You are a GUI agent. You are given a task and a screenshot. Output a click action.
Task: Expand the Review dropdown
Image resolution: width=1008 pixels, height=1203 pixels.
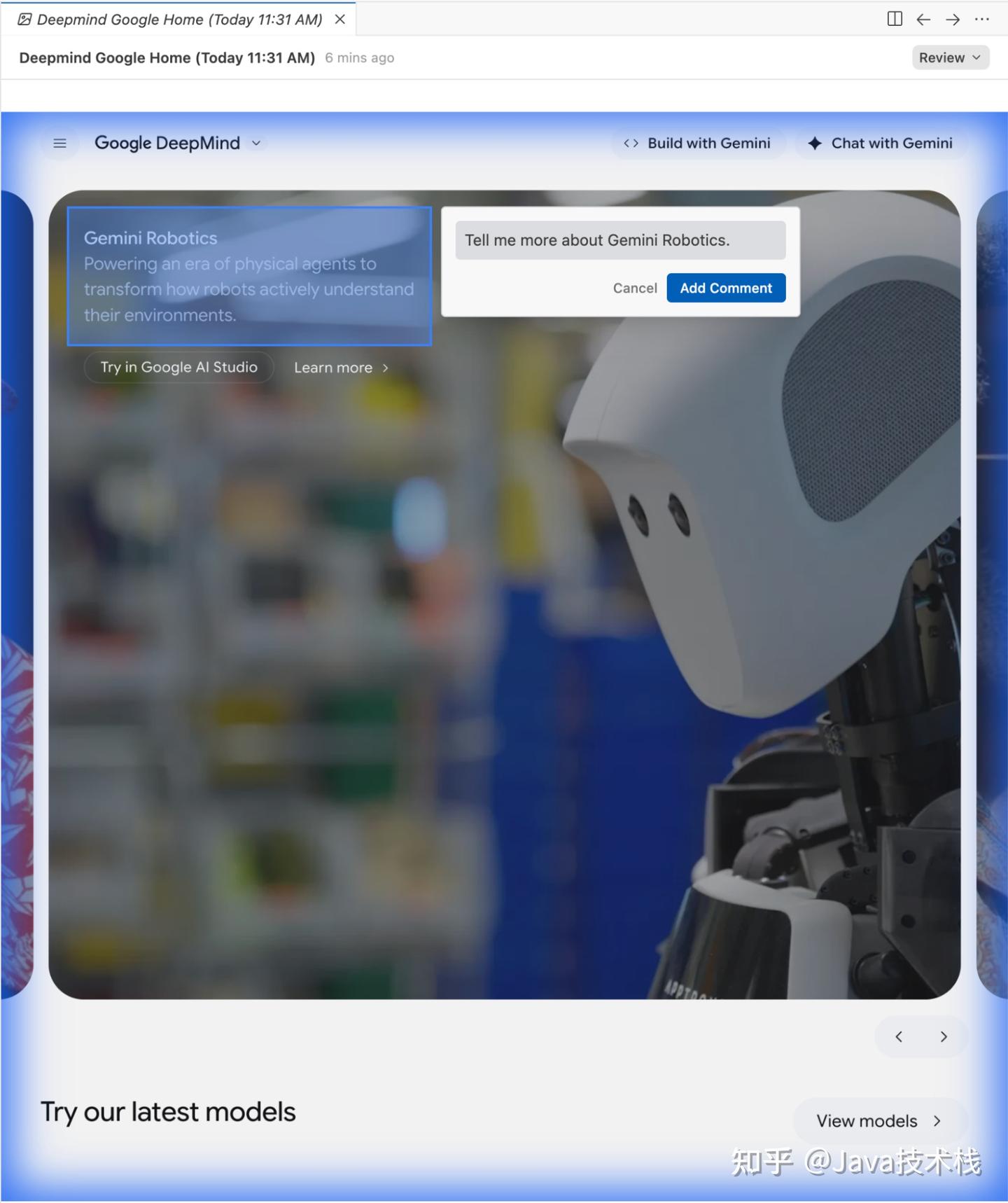950,57
